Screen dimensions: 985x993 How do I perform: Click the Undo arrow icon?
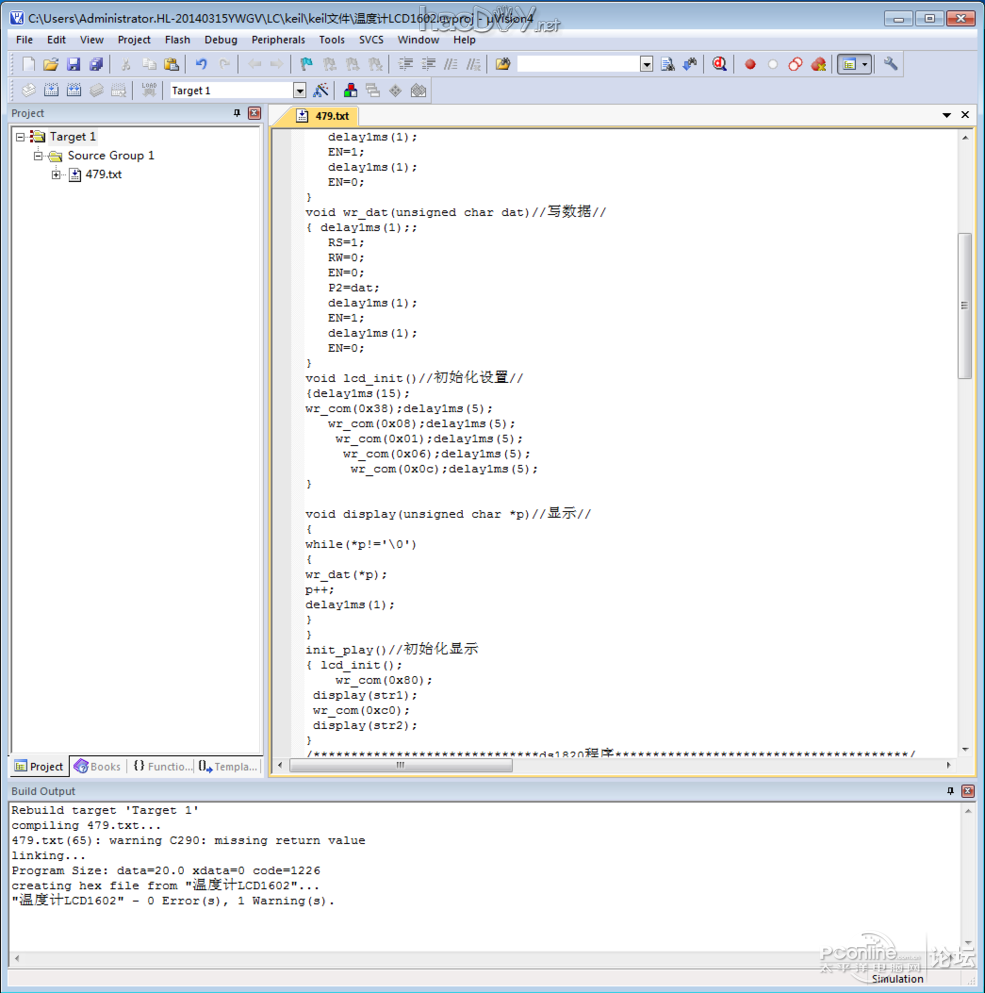point(201,64)
